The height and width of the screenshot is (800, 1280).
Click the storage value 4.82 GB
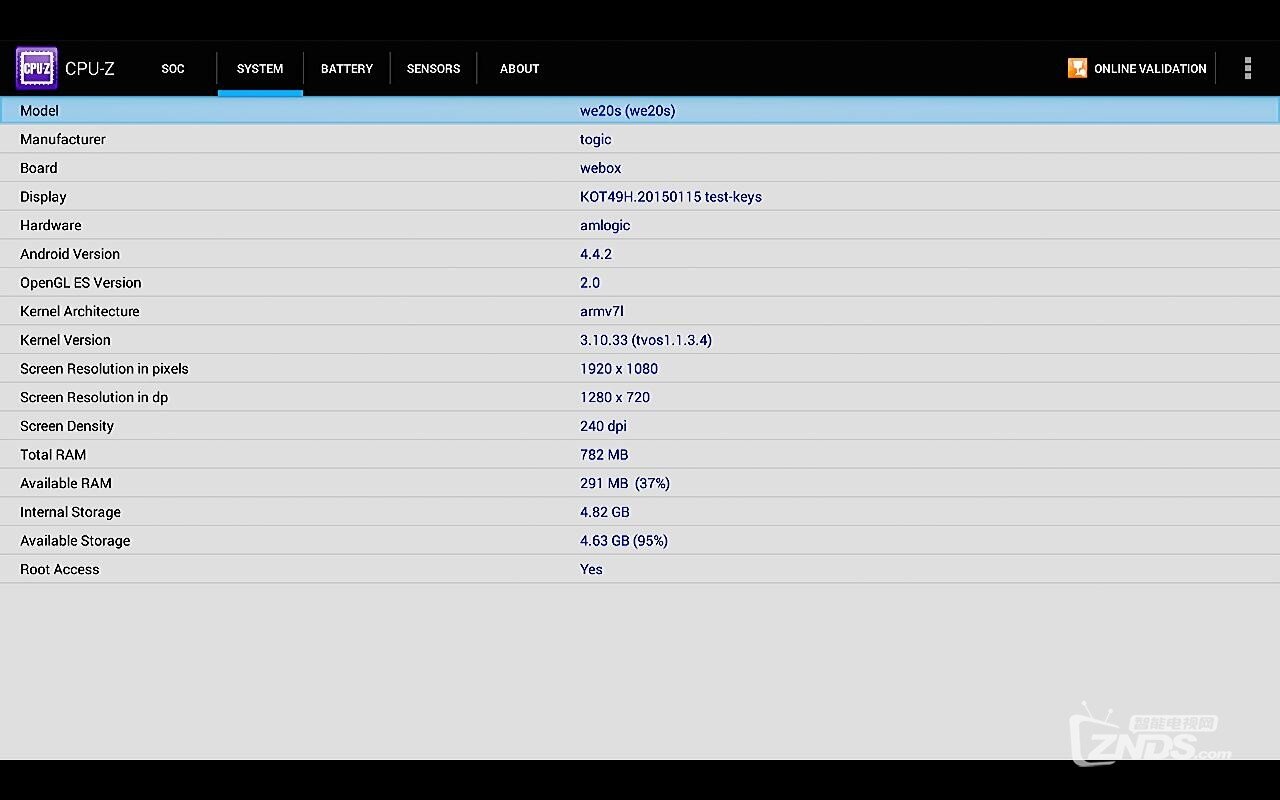click(605, 512)
